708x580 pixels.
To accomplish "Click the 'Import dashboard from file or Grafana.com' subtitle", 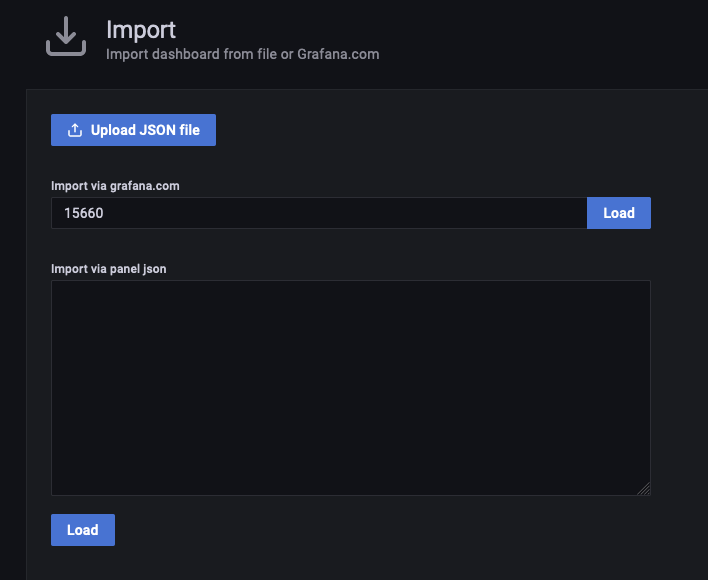I will click(242, 54).
